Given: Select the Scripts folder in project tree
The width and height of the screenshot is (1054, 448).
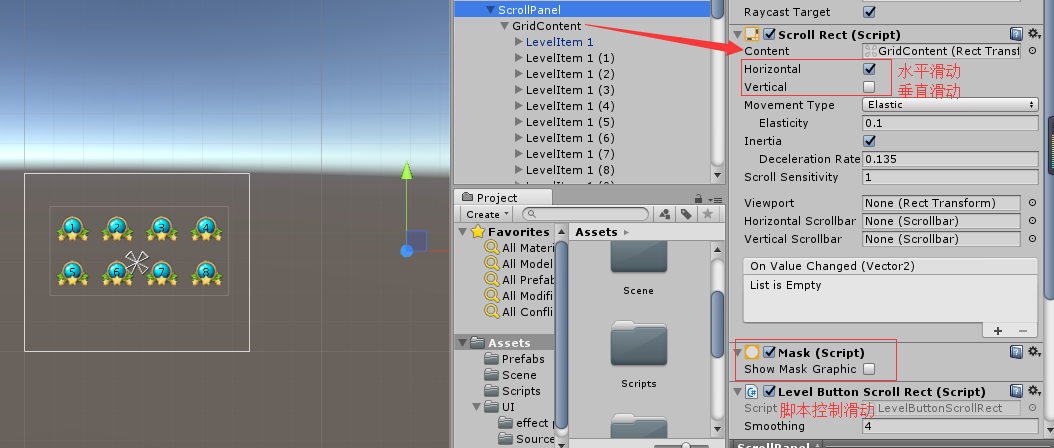Looking at the screenshot, I should click(x=513, y=391).
